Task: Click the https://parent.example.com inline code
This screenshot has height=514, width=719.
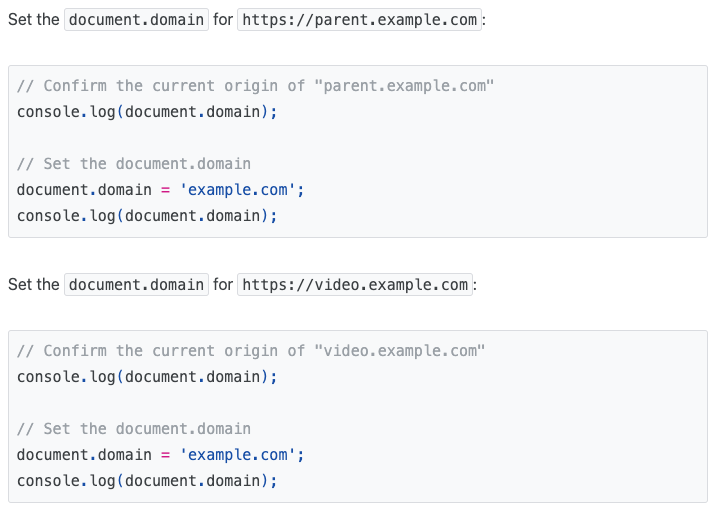Action: point(360,20)
